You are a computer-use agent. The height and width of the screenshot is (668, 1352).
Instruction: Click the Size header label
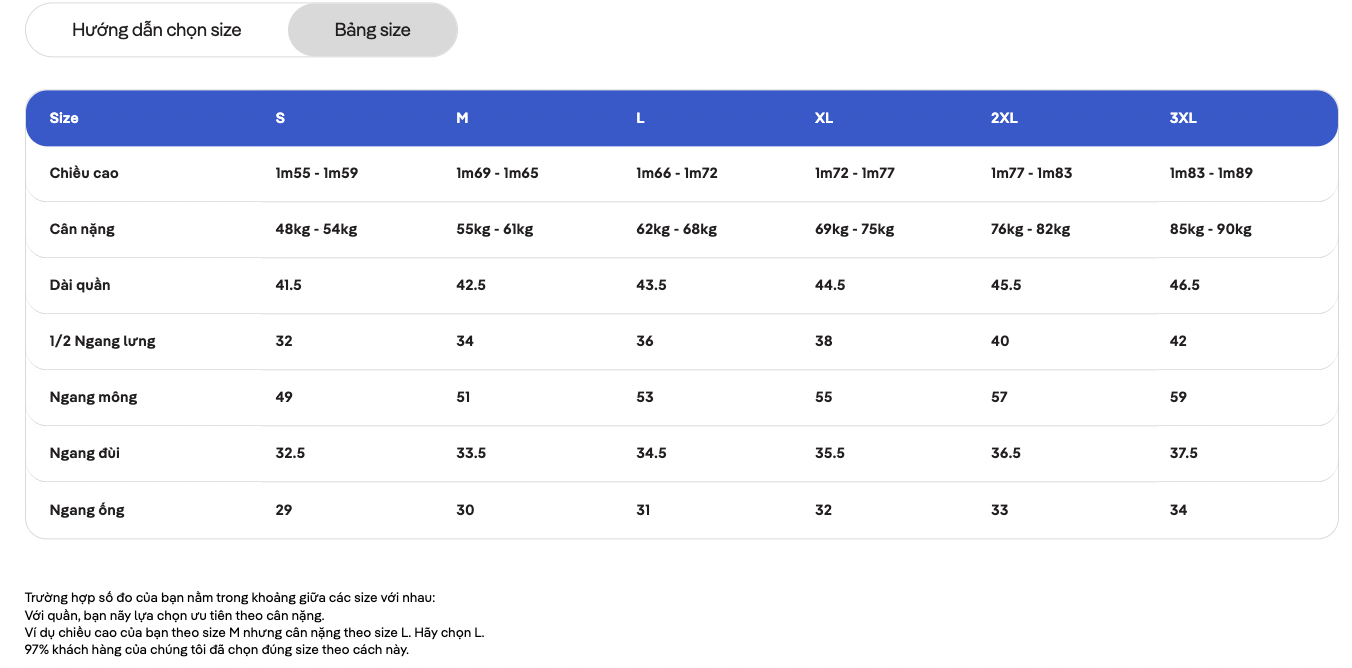pos(64,118)
